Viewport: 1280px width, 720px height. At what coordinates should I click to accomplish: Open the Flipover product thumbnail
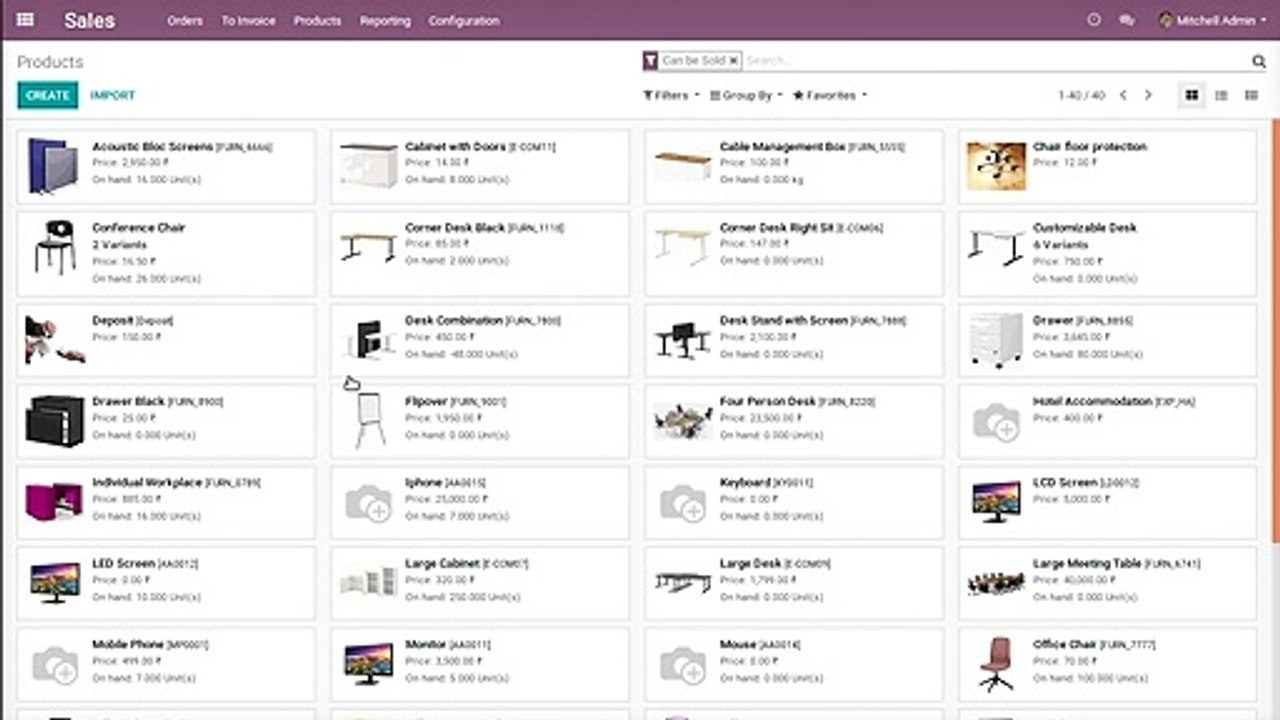tap(370, 421)
